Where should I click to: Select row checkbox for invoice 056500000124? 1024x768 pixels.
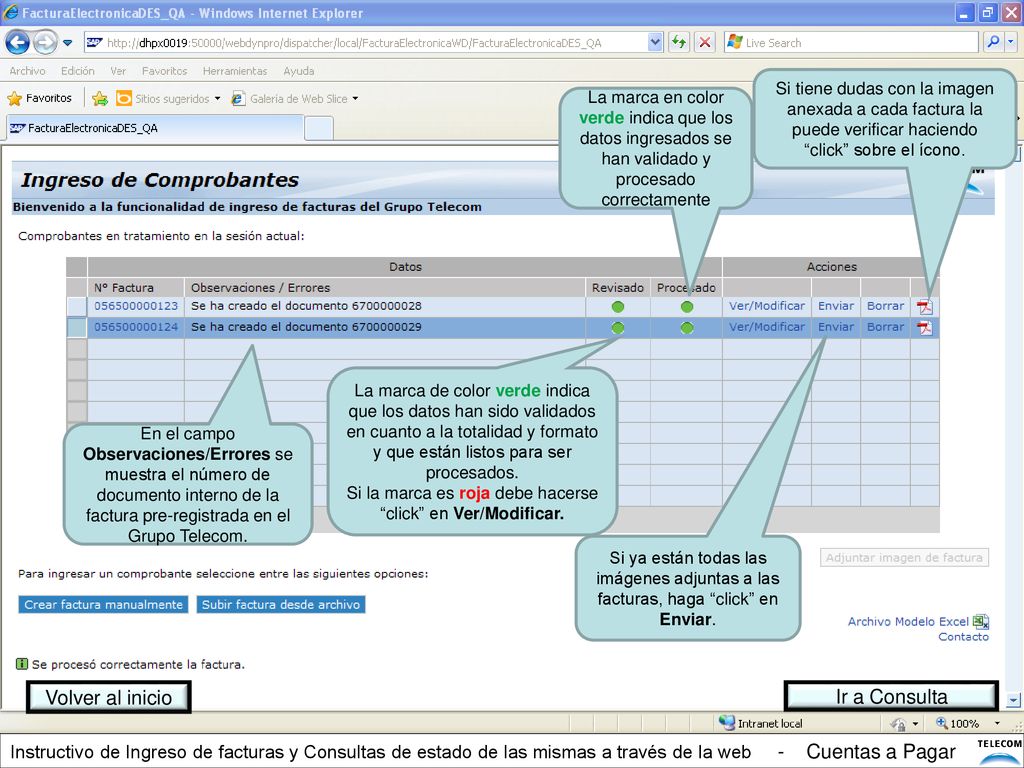pos(77,327)
